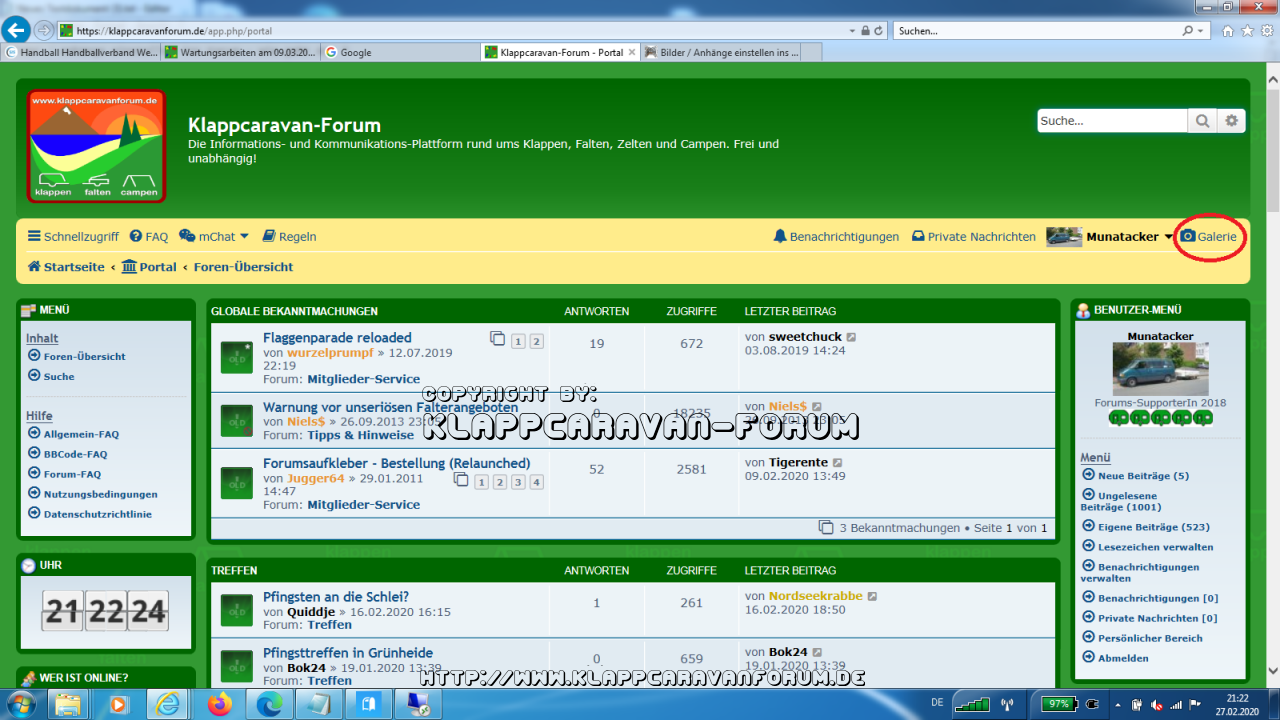This screenshot has height=720, width=1280.
Task: Click the browser back arrow button
Action: point(16,30)
